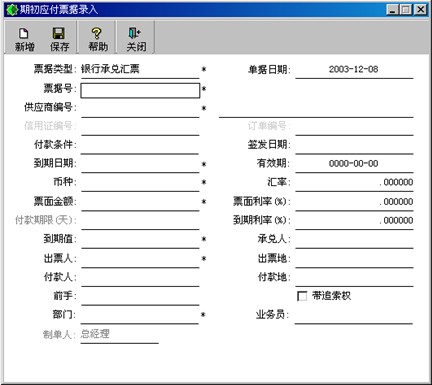432x385 pixels.
Task: Click the 业务员 field
Action: pyautogui.click(x=354, y=315)
